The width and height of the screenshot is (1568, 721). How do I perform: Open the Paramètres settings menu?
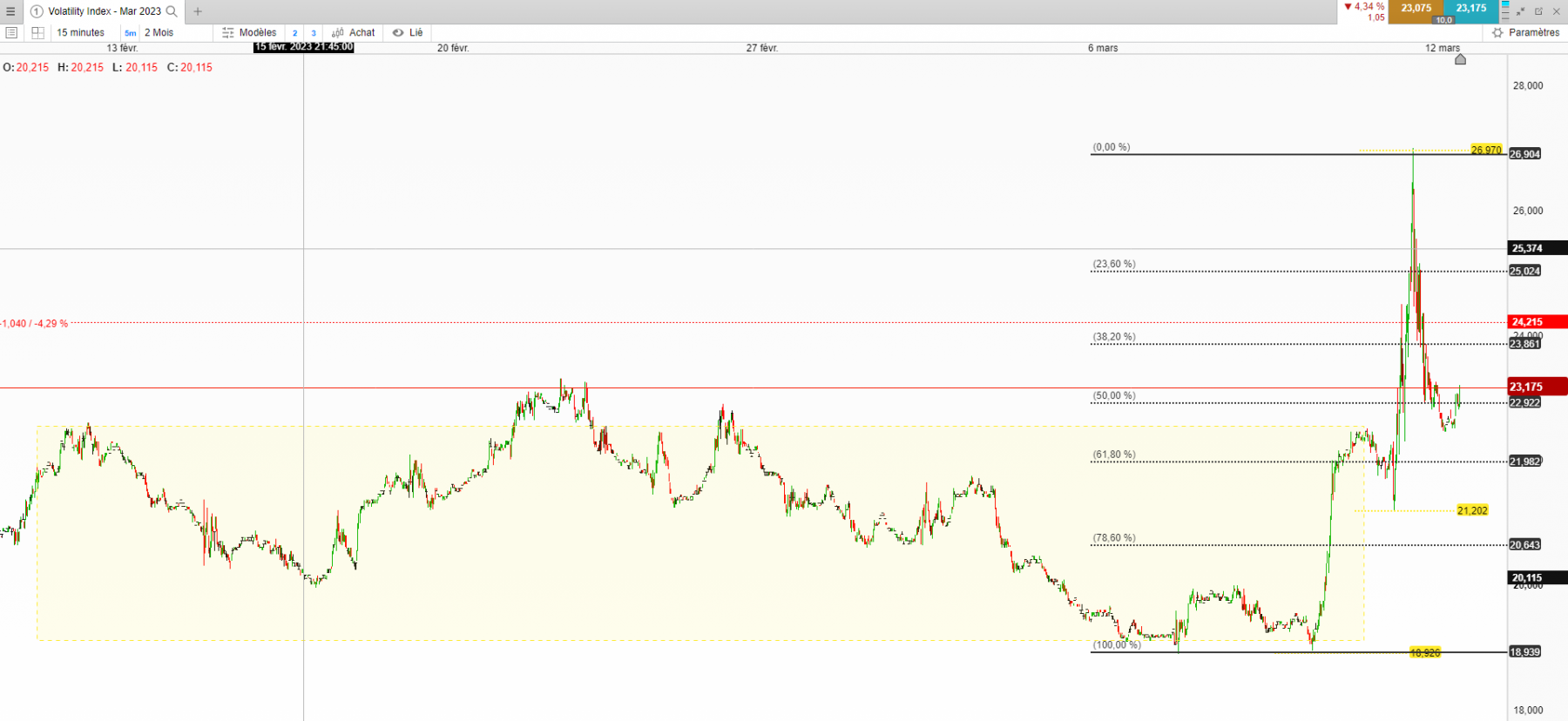(1525, 32)
